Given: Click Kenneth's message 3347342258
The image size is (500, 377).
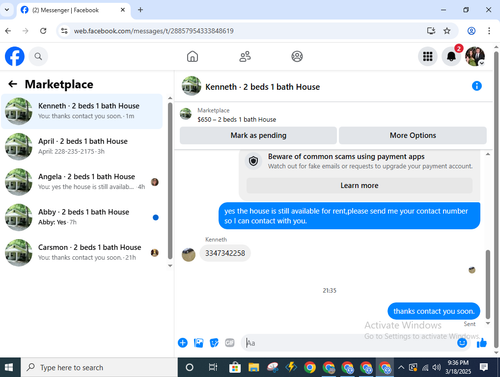Looking at the screenshot, I should (225, 253).
